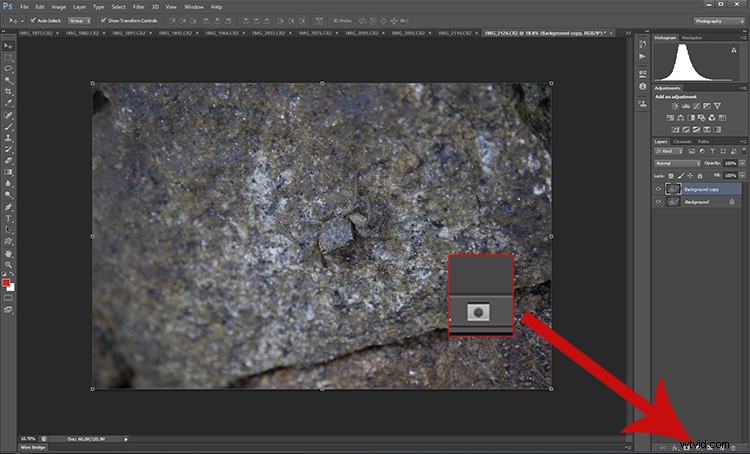The width and height of the screenshot is (750, 454).
Task: Open the Adjustments panel flyout menu
Action: pyautogui.click(x=743, y=88)
